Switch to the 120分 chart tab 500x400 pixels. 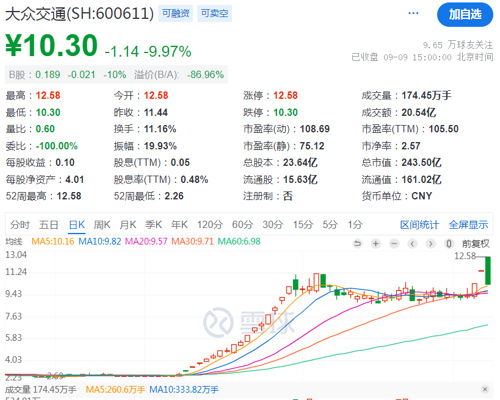point(210,225)
